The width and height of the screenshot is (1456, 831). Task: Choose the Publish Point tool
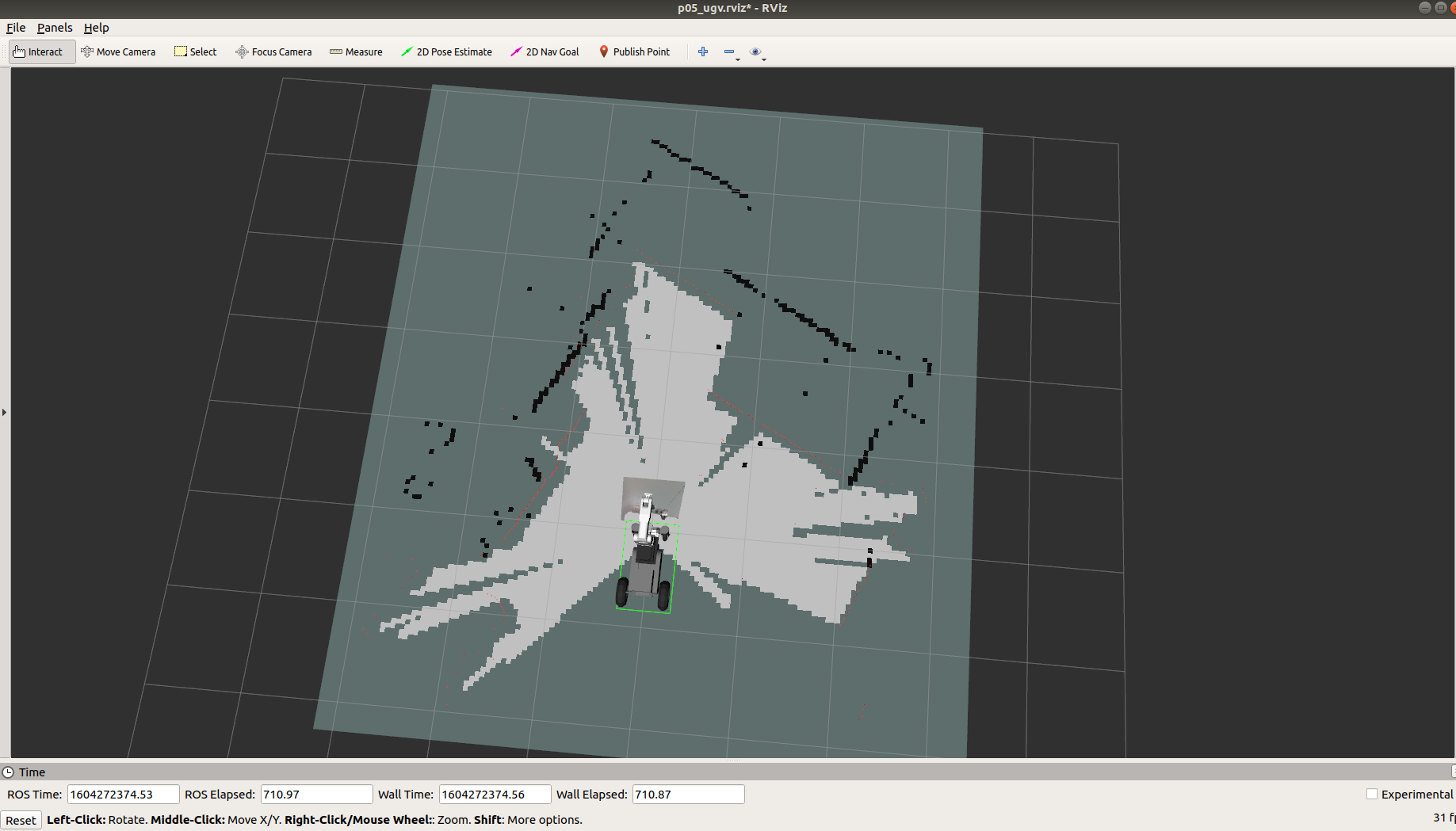tap(634, 52)
